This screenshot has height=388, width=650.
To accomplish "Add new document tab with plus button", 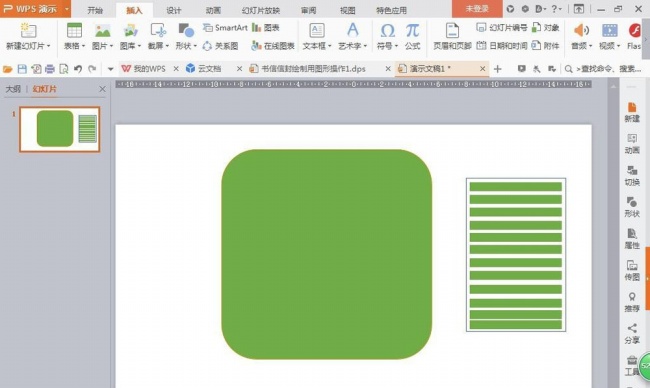I will point(497,69).
